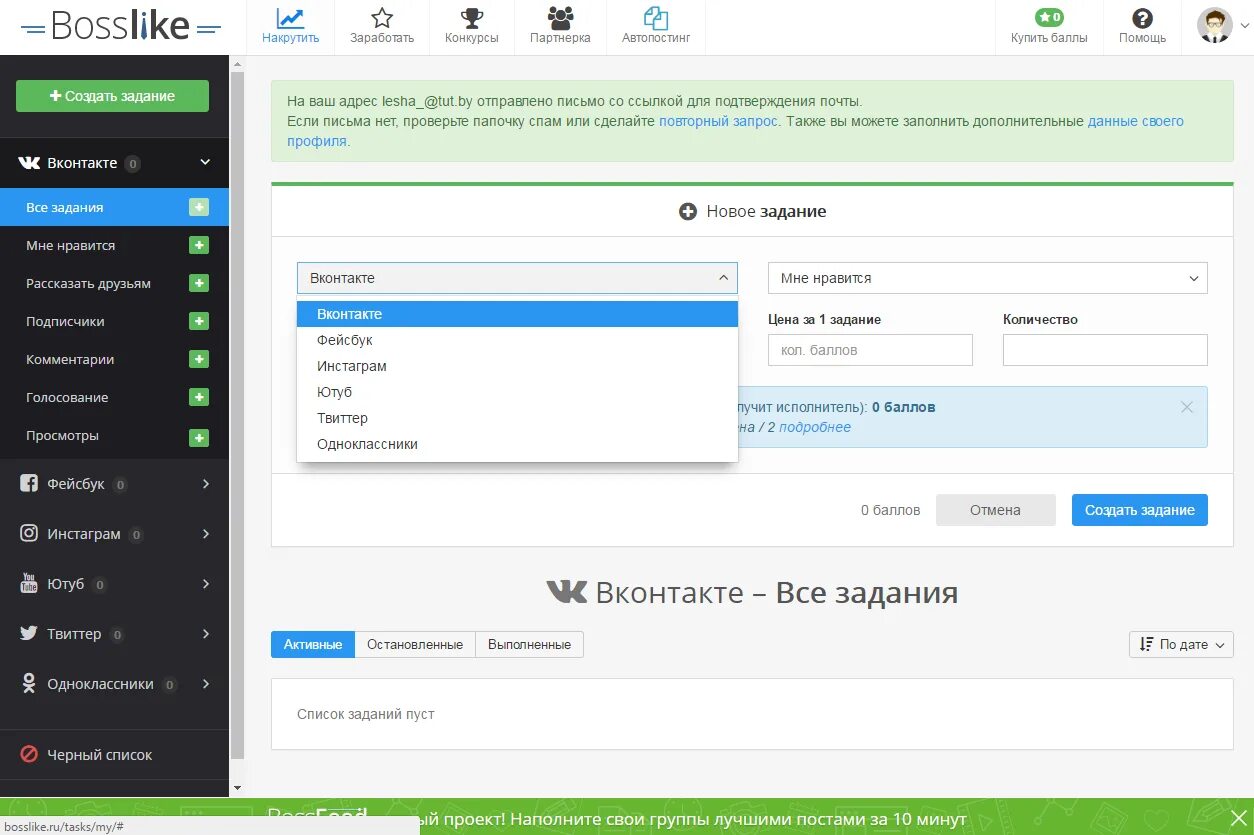The image size is (1254, 835).
Task: Click the Новое задание header
Action: (x=752, y=212)
